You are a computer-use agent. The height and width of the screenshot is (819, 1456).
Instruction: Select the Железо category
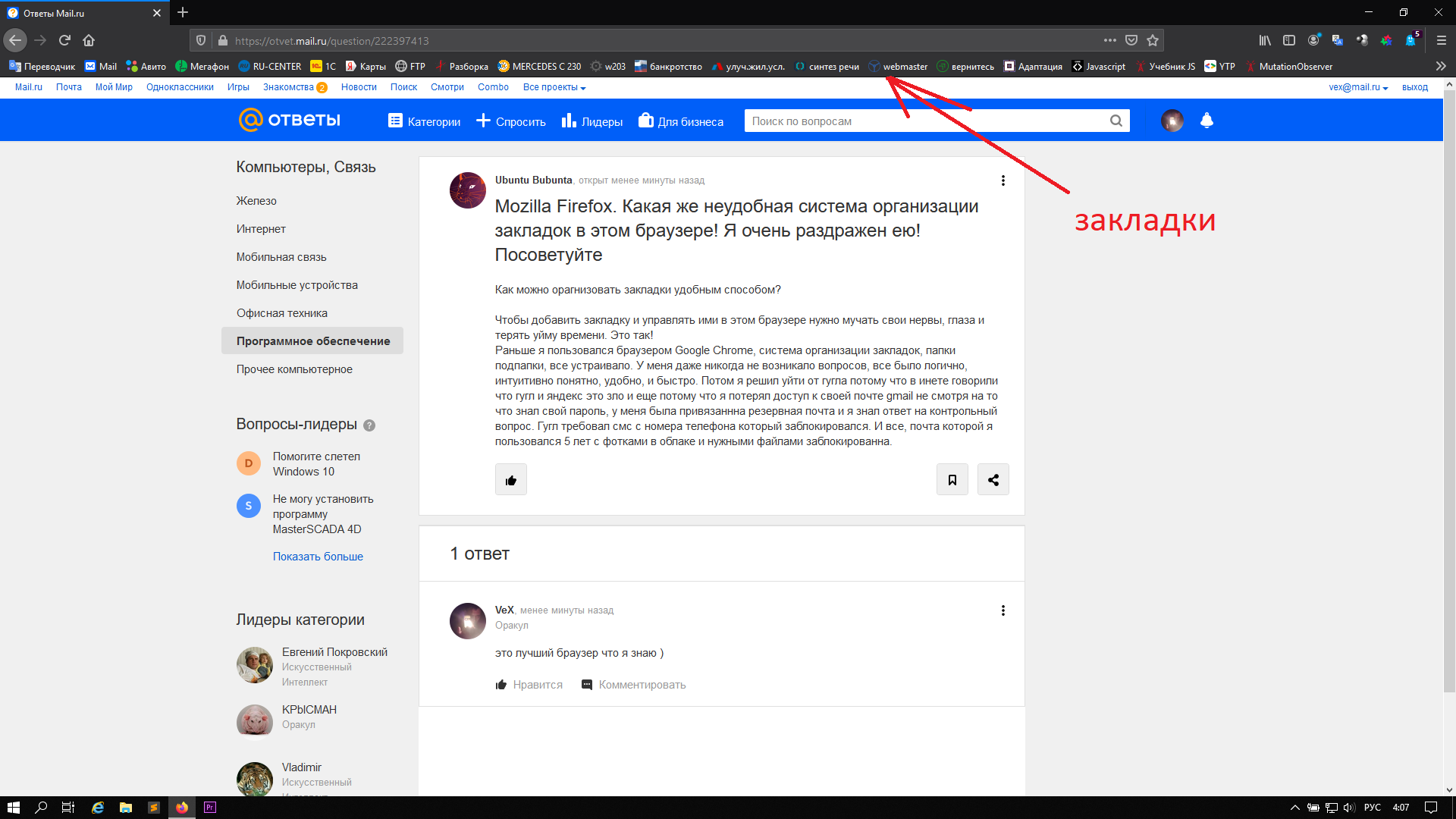[256, 201]
